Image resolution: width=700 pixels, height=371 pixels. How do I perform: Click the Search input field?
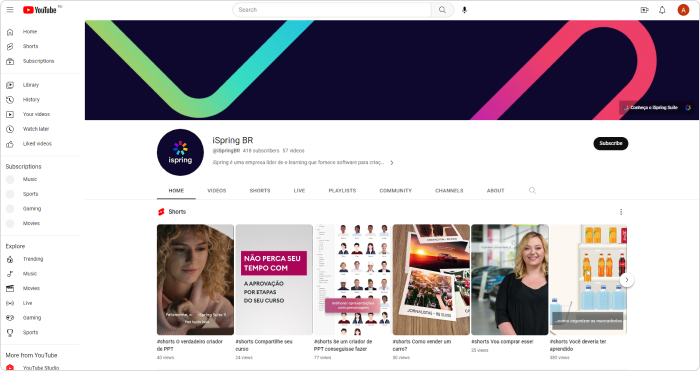click(332, 10)
